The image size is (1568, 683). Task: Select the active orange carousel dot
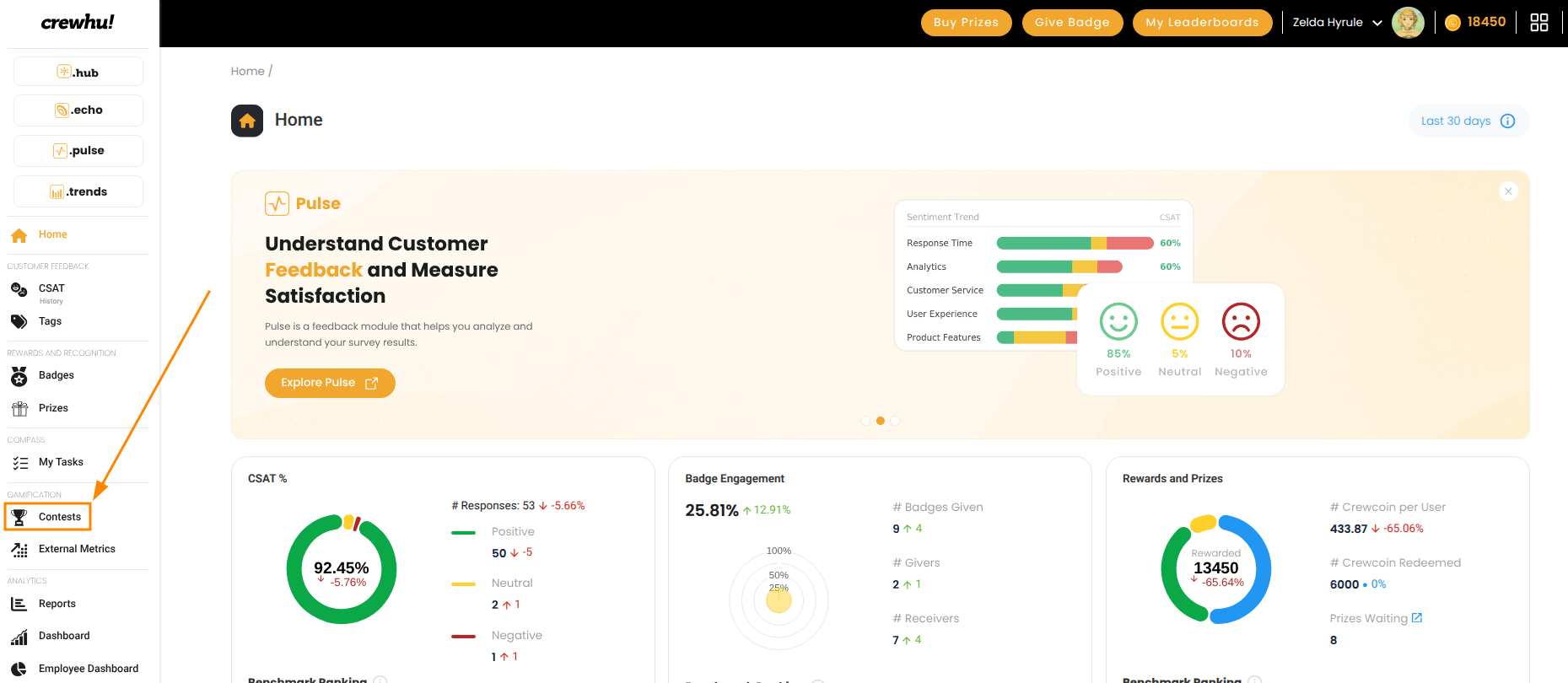pyautogui.click(x=881, y=421)
